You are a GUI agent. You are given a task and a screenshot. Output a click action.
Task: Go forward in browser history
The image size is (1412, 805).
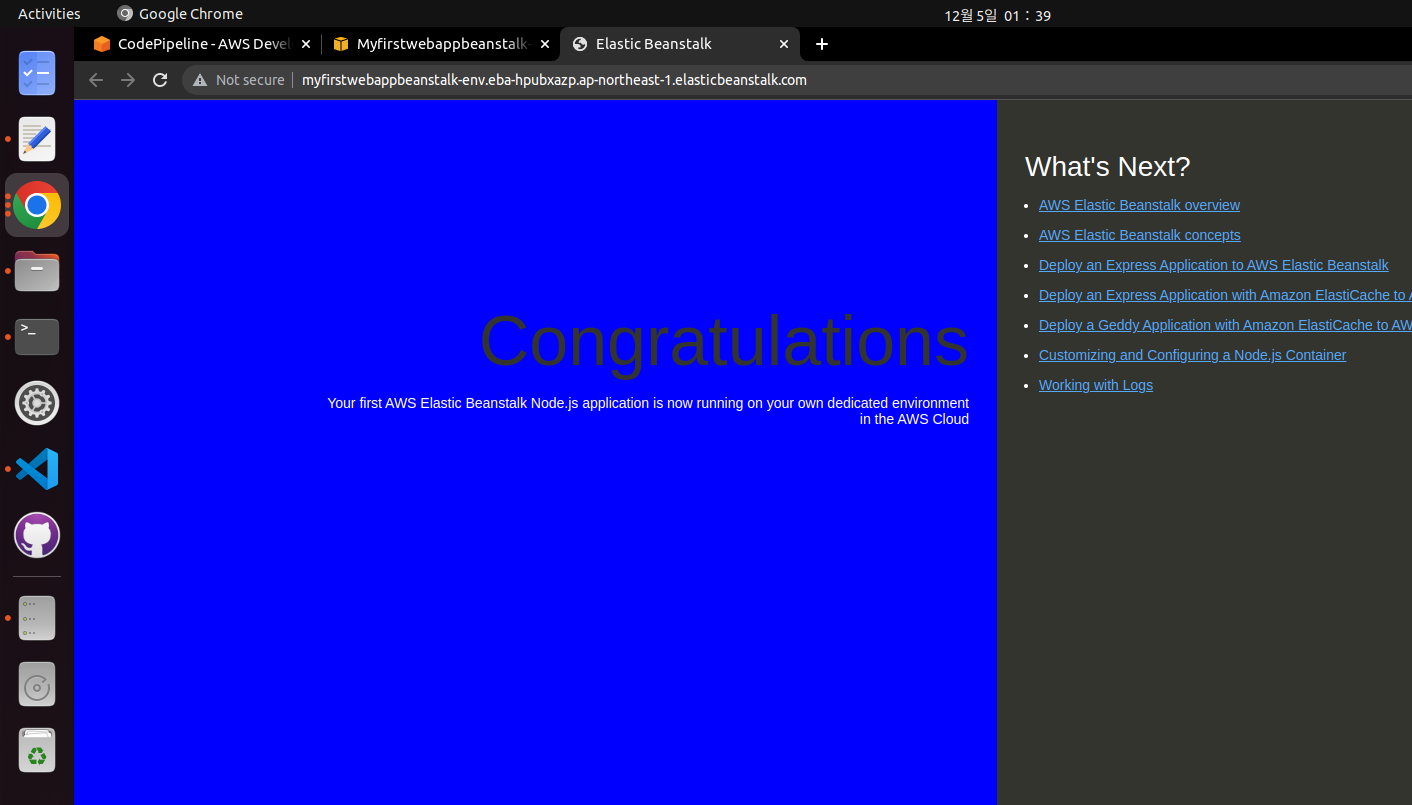coord(128,80)
